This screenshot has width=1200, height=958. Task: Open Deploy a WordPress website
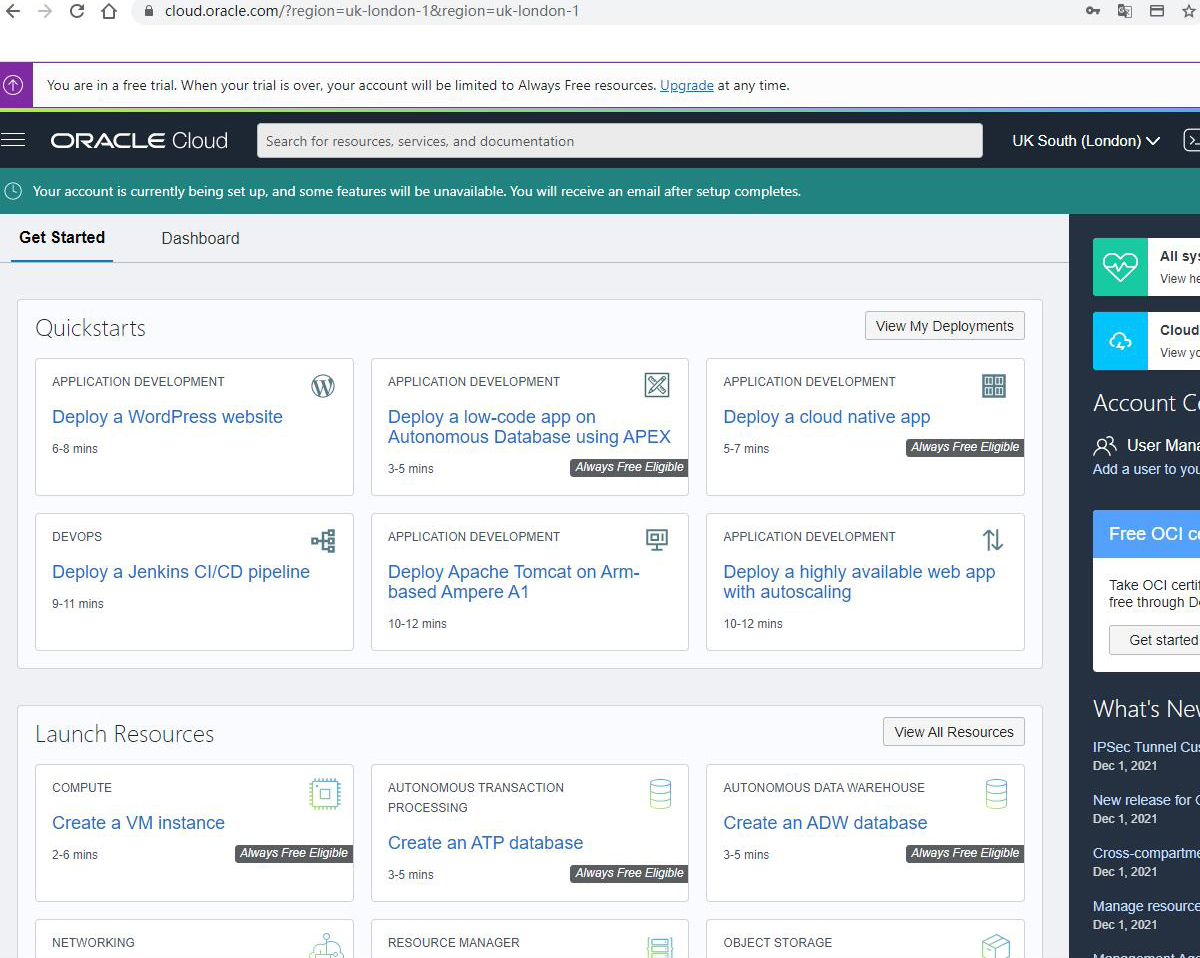[167, 417]
